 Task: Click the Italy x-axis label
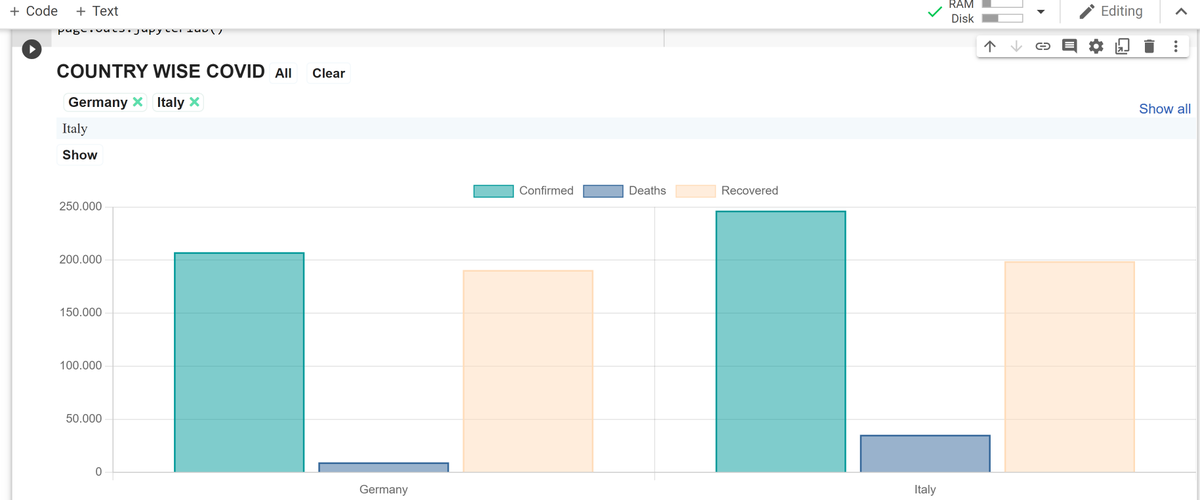point(925,490)
